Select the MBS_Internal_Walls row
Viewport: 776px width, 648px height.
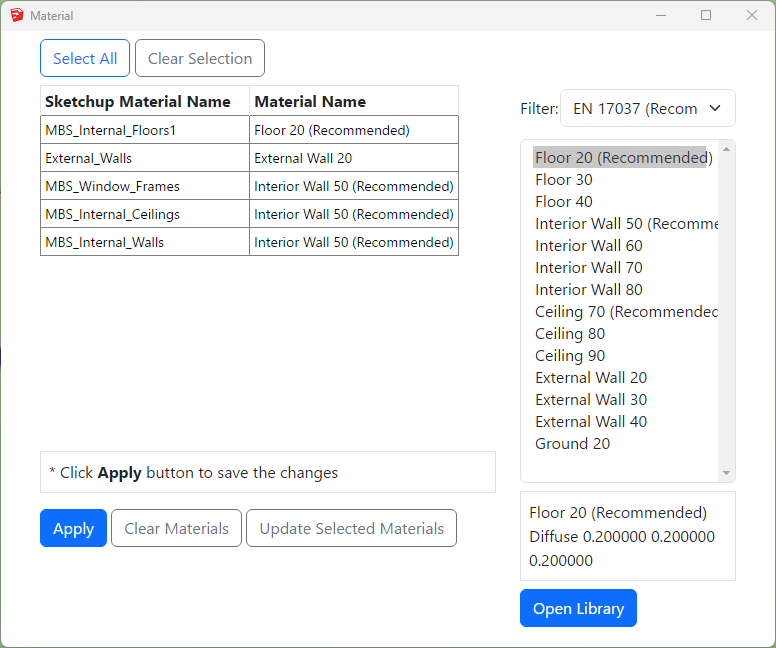pos(145,242)
